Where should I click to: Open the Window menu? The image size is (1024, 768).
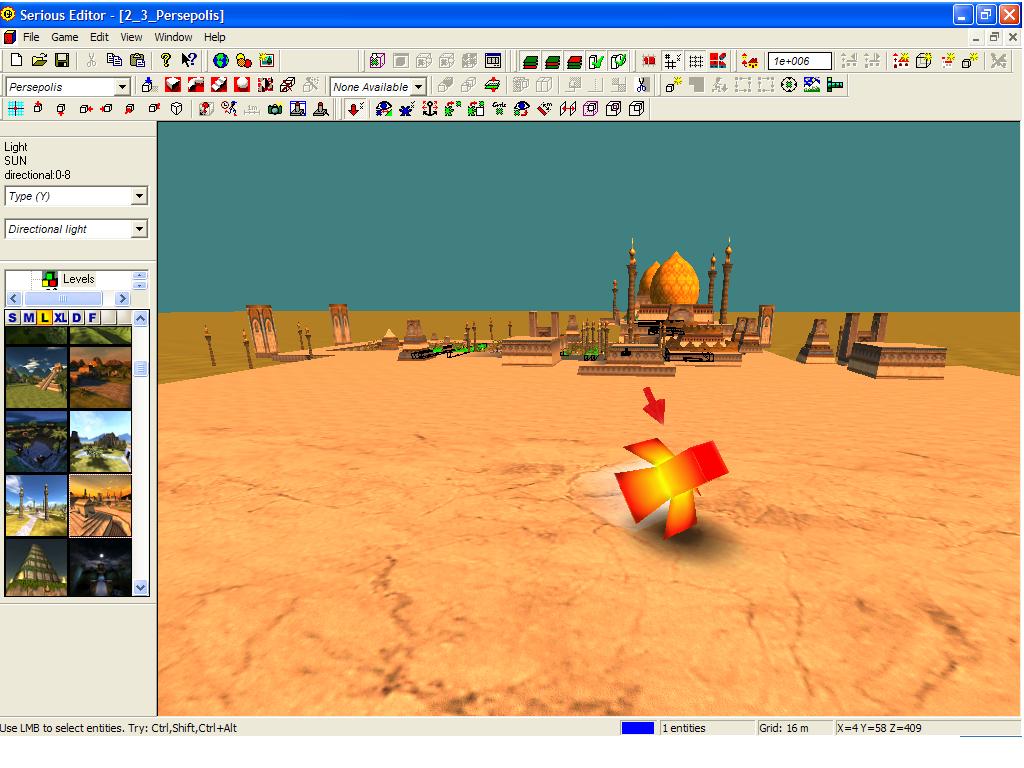point(173,37)
